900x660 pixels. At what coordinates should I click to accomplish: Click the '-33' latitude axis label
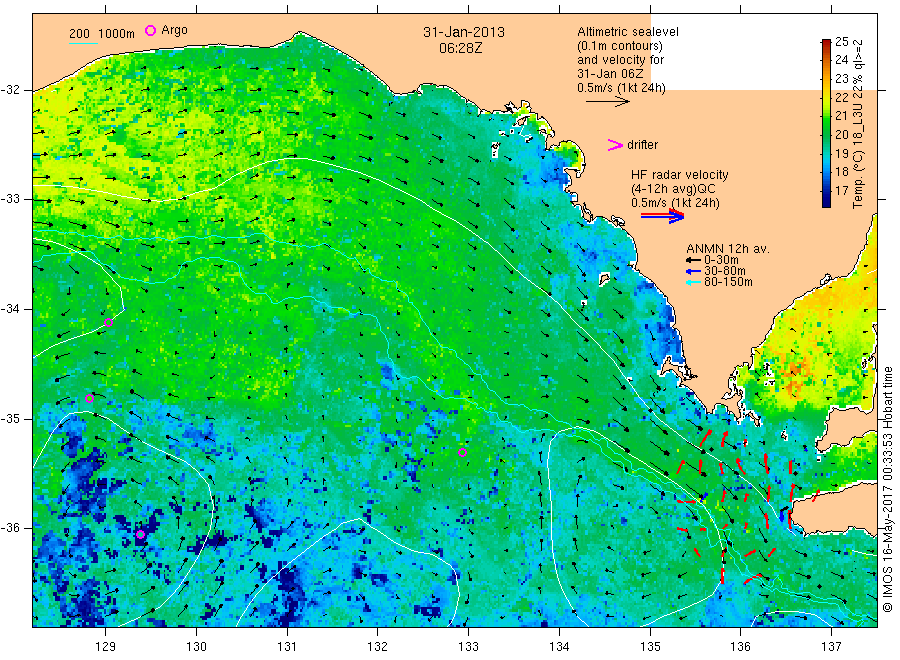(x=11, y=199)
